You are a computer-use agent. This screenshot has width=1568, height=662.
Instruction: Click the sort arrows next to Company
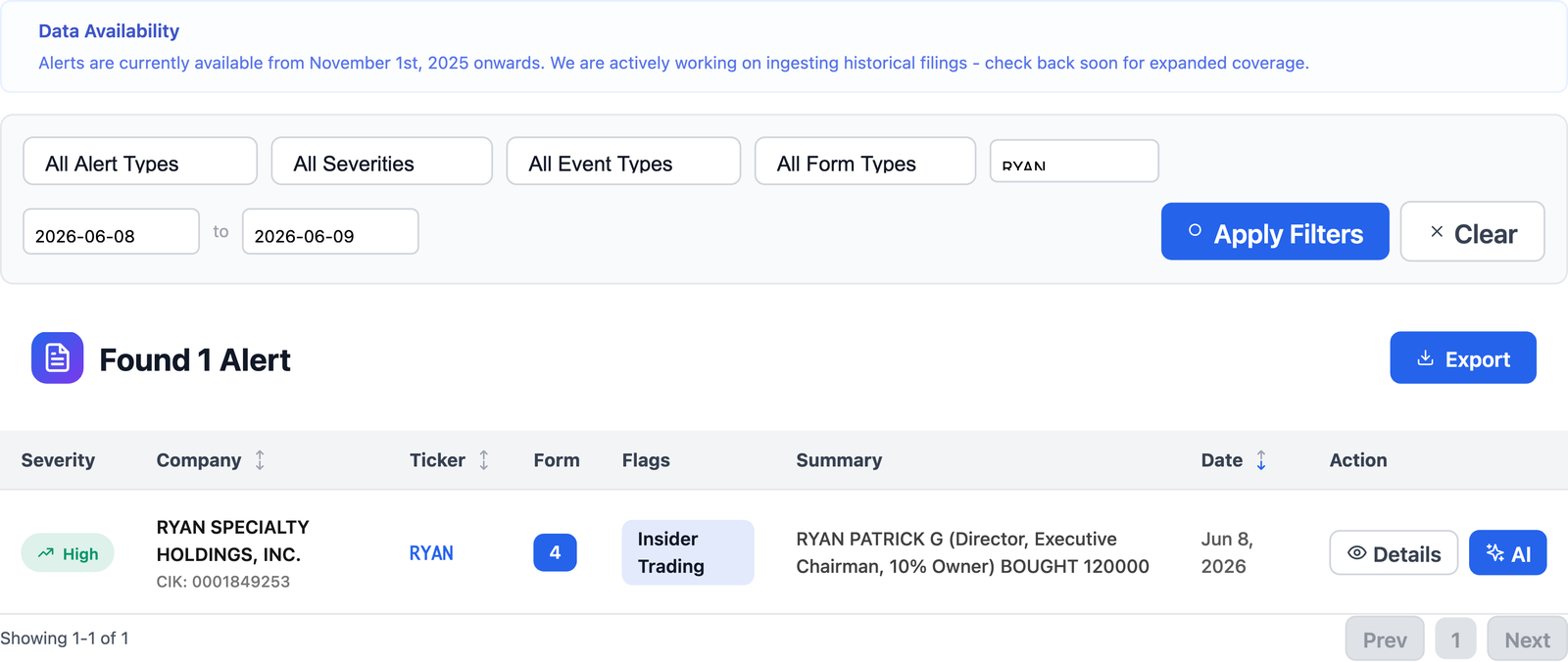[260, 460]
